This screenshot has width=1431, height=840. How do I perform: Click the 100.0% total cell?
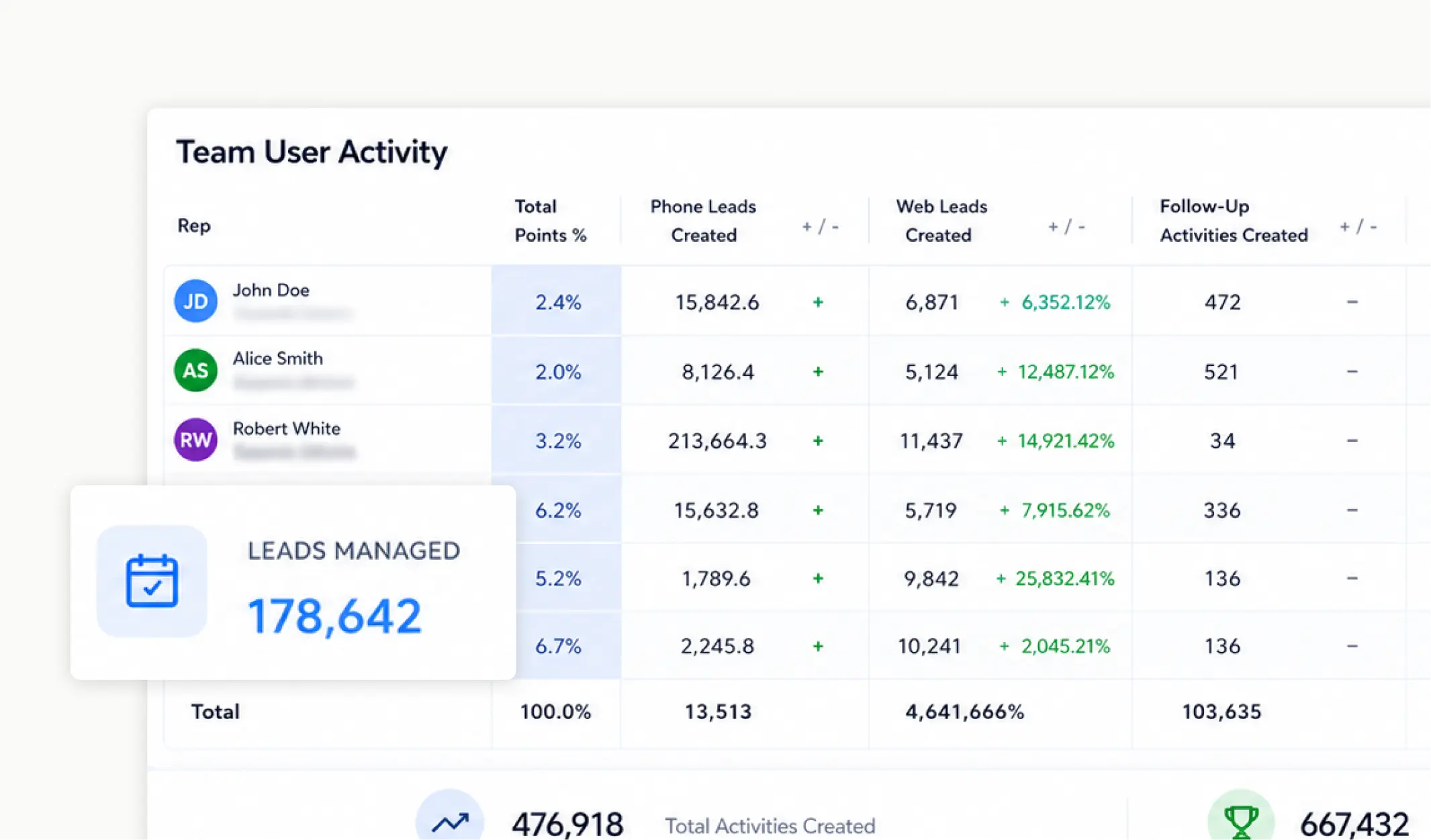tap(555, 712)
